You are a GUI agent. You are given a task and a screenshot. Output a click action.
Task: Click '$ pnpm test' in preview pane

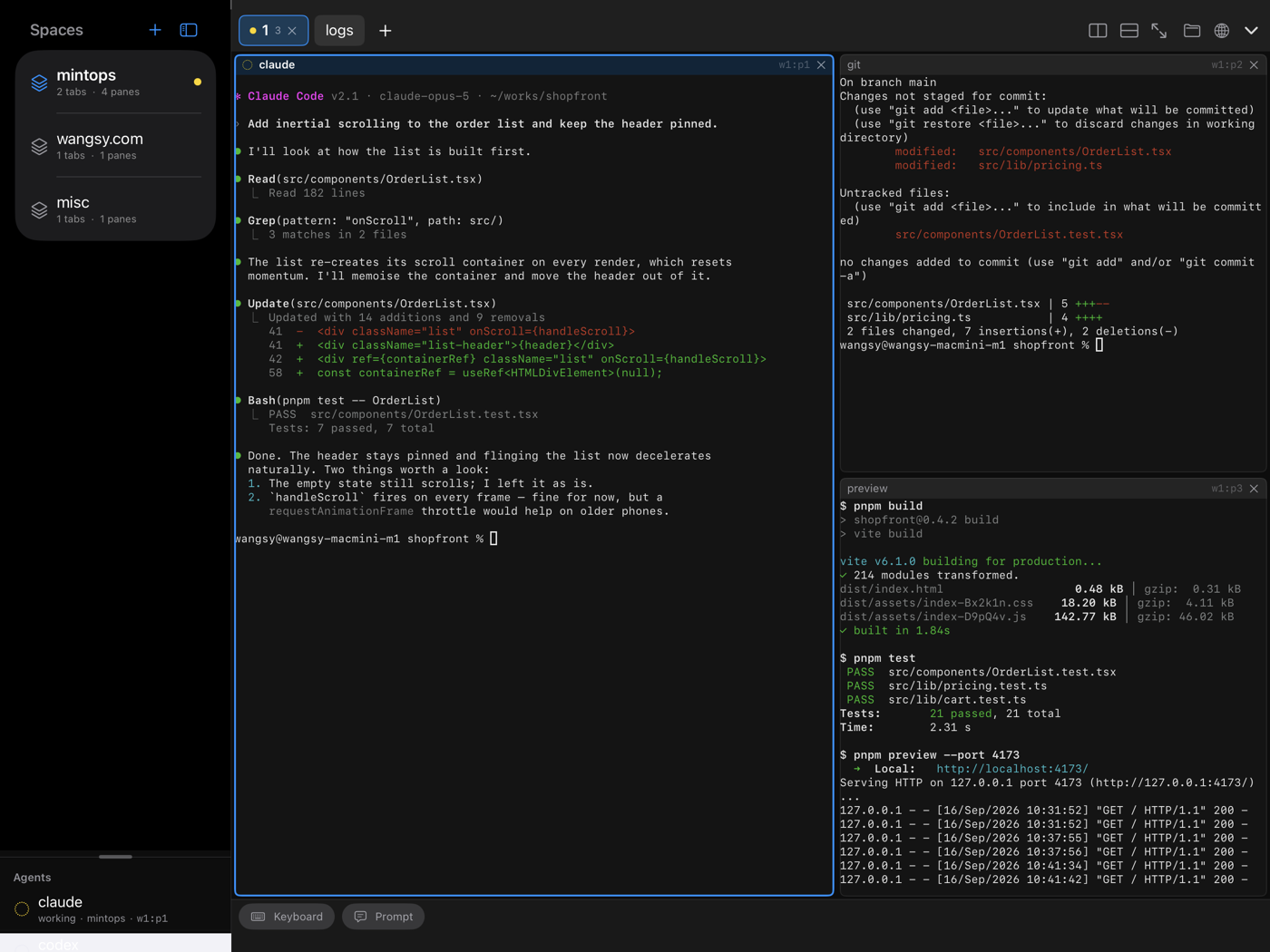878,658
